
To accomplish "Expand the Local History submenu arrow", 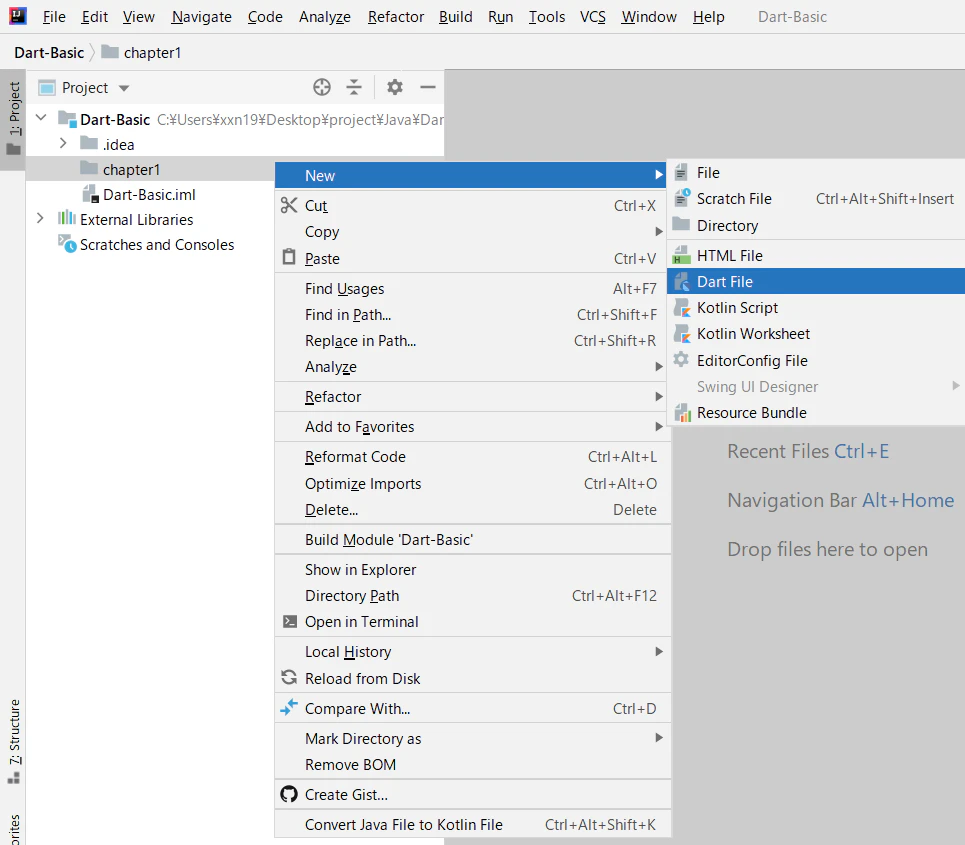I will [x=659, y=651].
